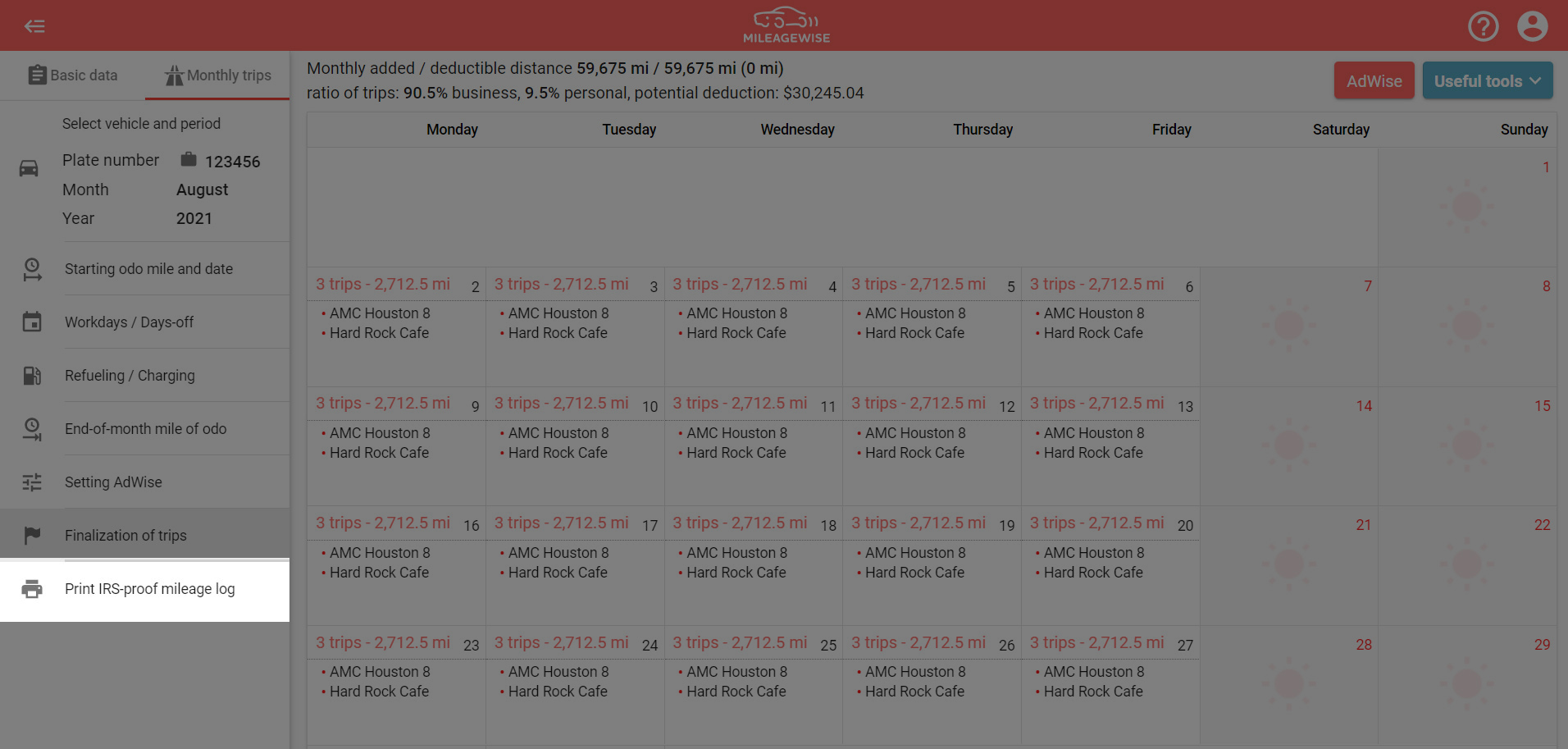The image size is (1568, 749).
Task: Select plate number 123456
Action: (232, 162)
